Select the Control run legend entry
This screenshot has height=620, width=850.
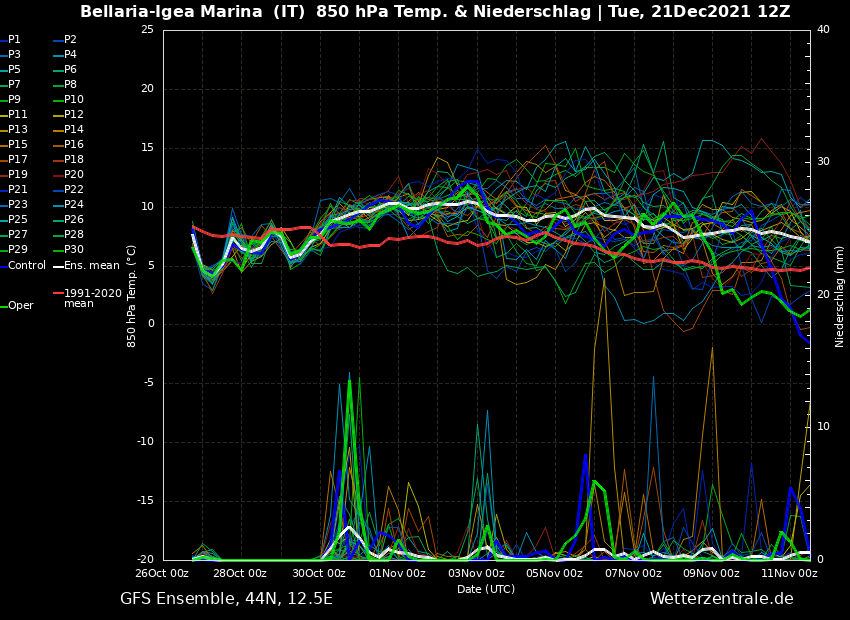[x=27, y=266]
